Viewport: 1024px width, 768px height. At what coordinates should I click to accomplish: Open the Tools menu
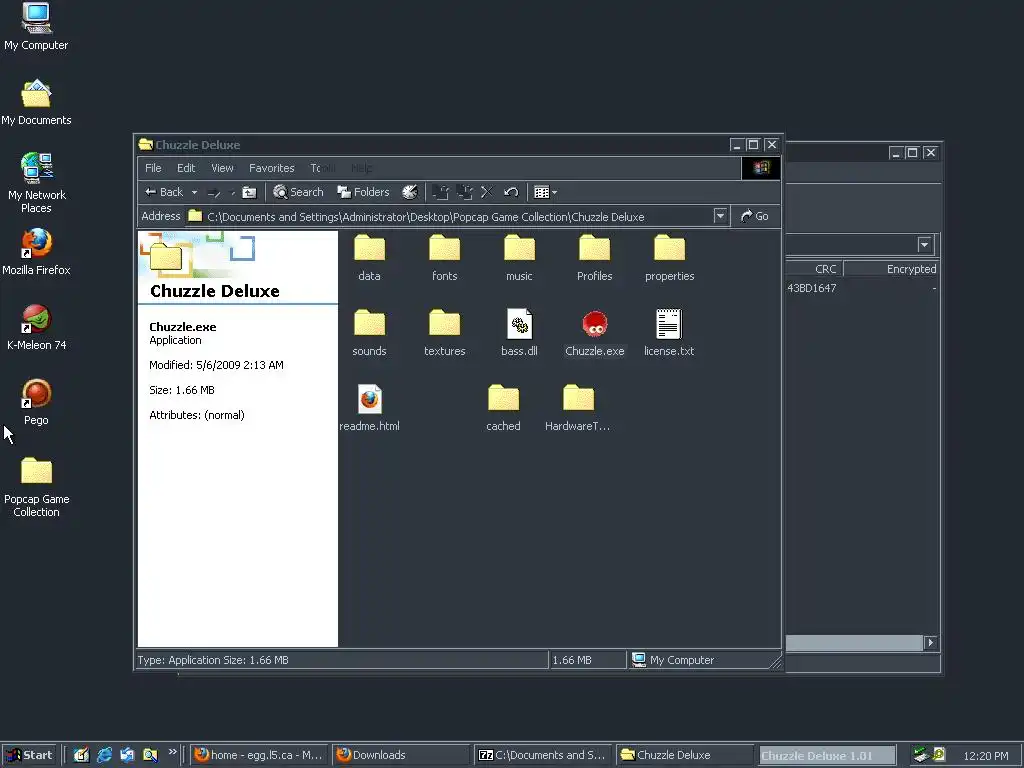tap(323, 168)
